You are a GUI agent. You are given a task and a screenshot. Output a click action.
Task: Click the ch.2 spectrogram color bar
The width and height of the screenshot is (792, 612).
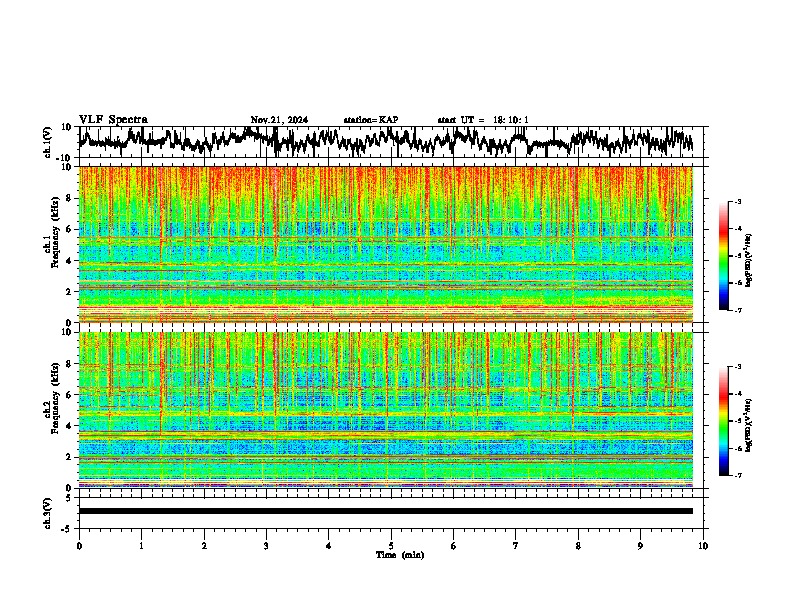[x=723, y=421]
